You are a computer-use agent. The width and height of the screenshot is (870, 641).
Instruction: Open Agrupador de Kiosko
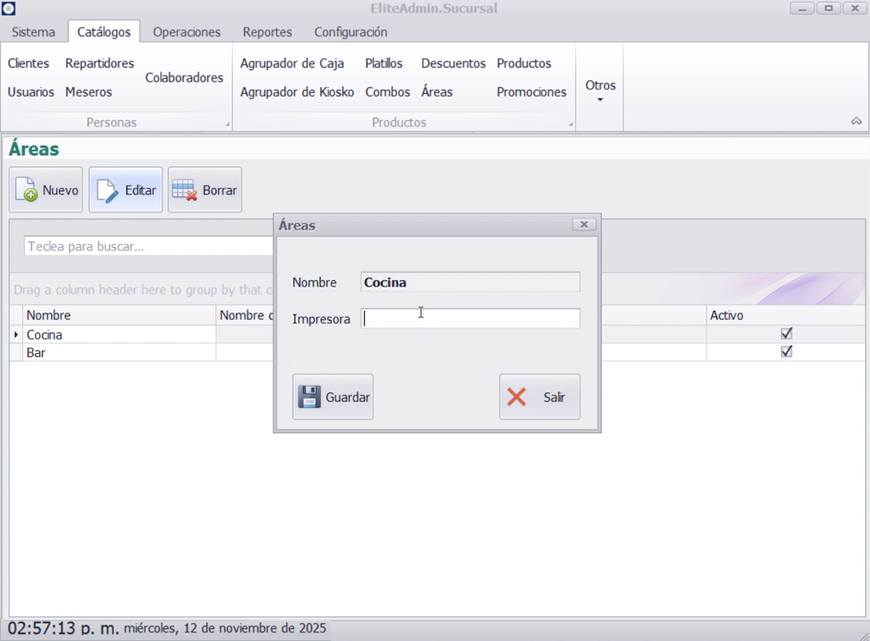[x=297, y=92]
